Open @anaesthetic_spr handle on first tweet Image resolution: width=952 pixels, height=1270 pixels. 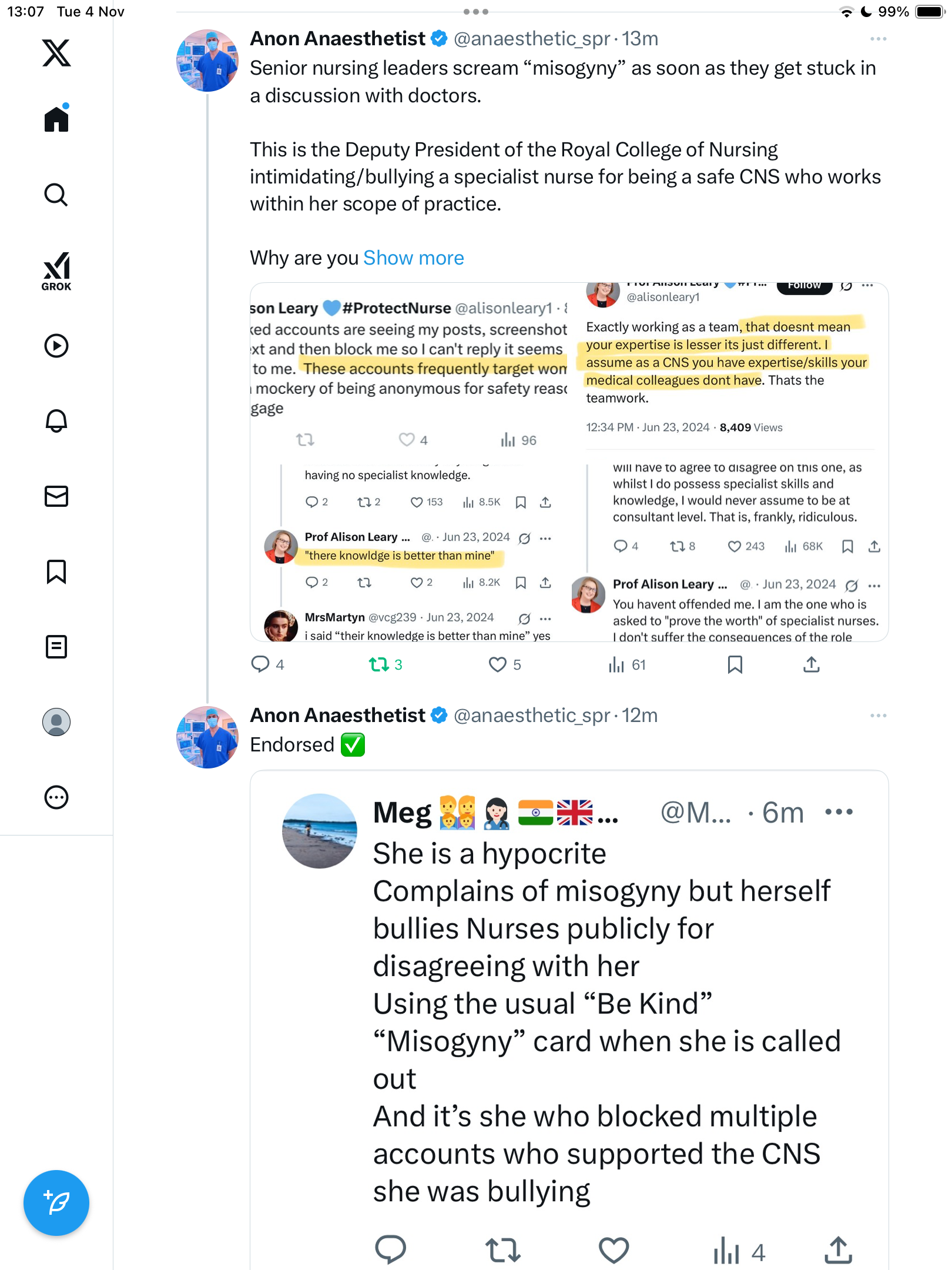click(532, 39)
